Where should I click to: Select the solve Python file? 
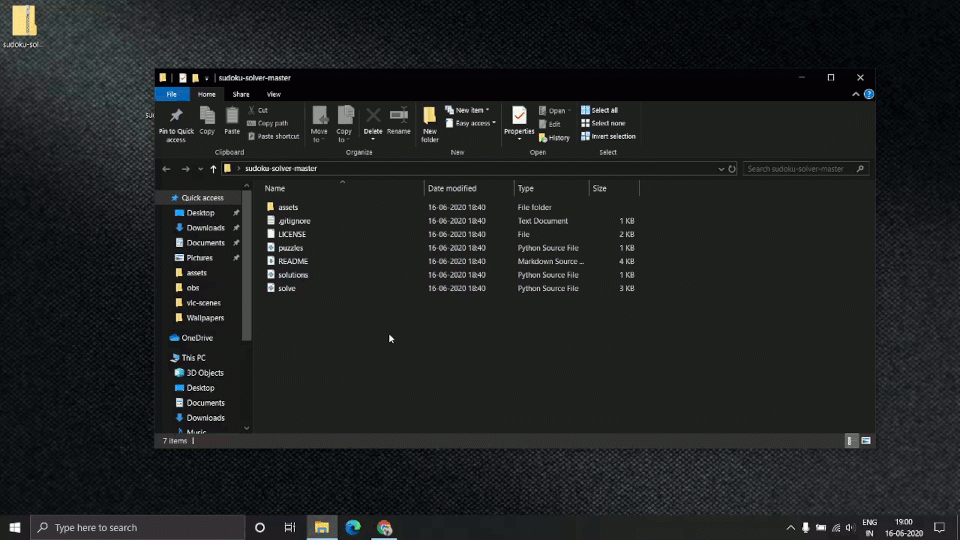pyautogui.click(x=287, y=288)
